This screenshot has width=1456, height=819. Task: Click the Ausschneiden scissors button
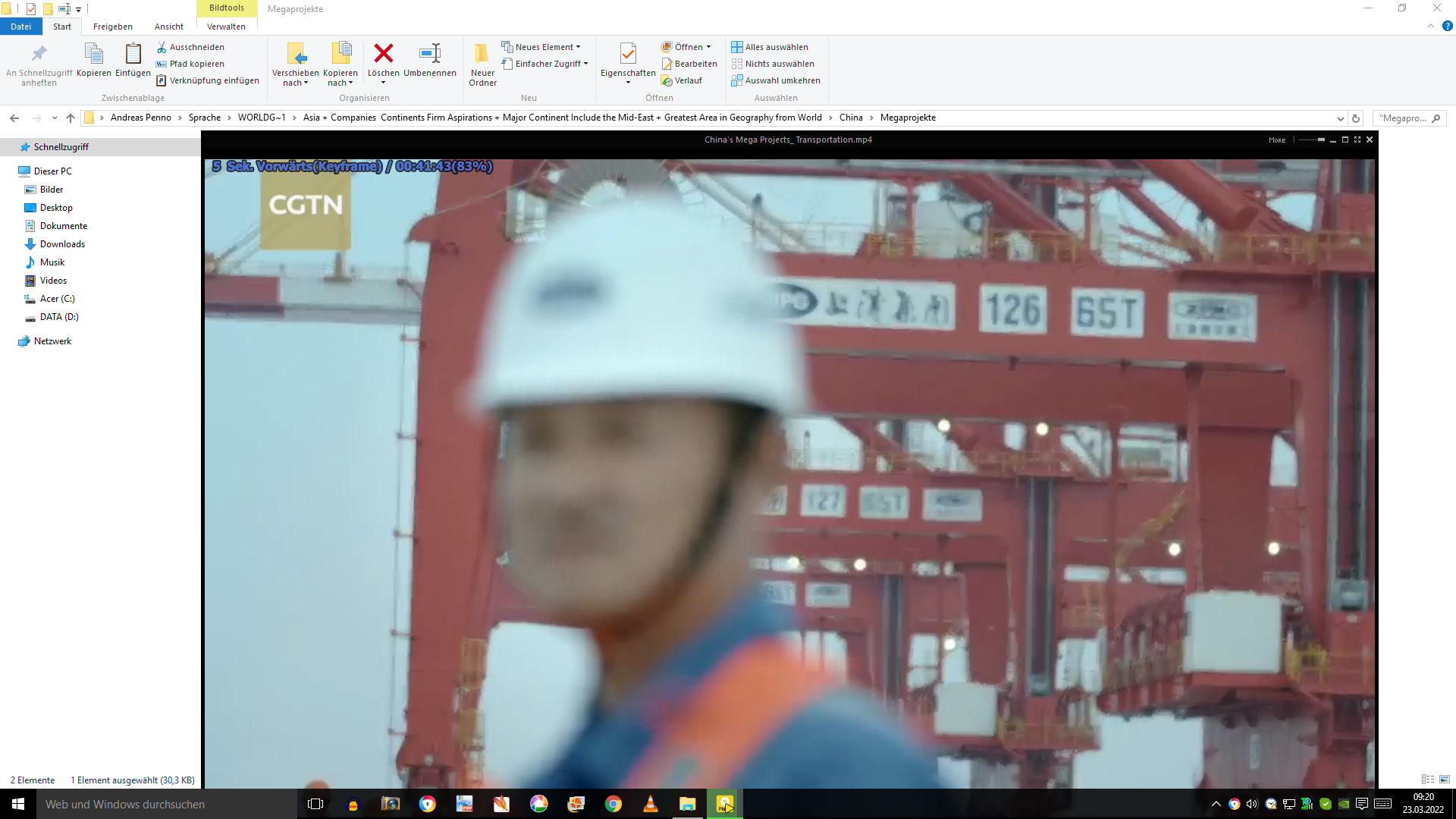pos(190,47)
